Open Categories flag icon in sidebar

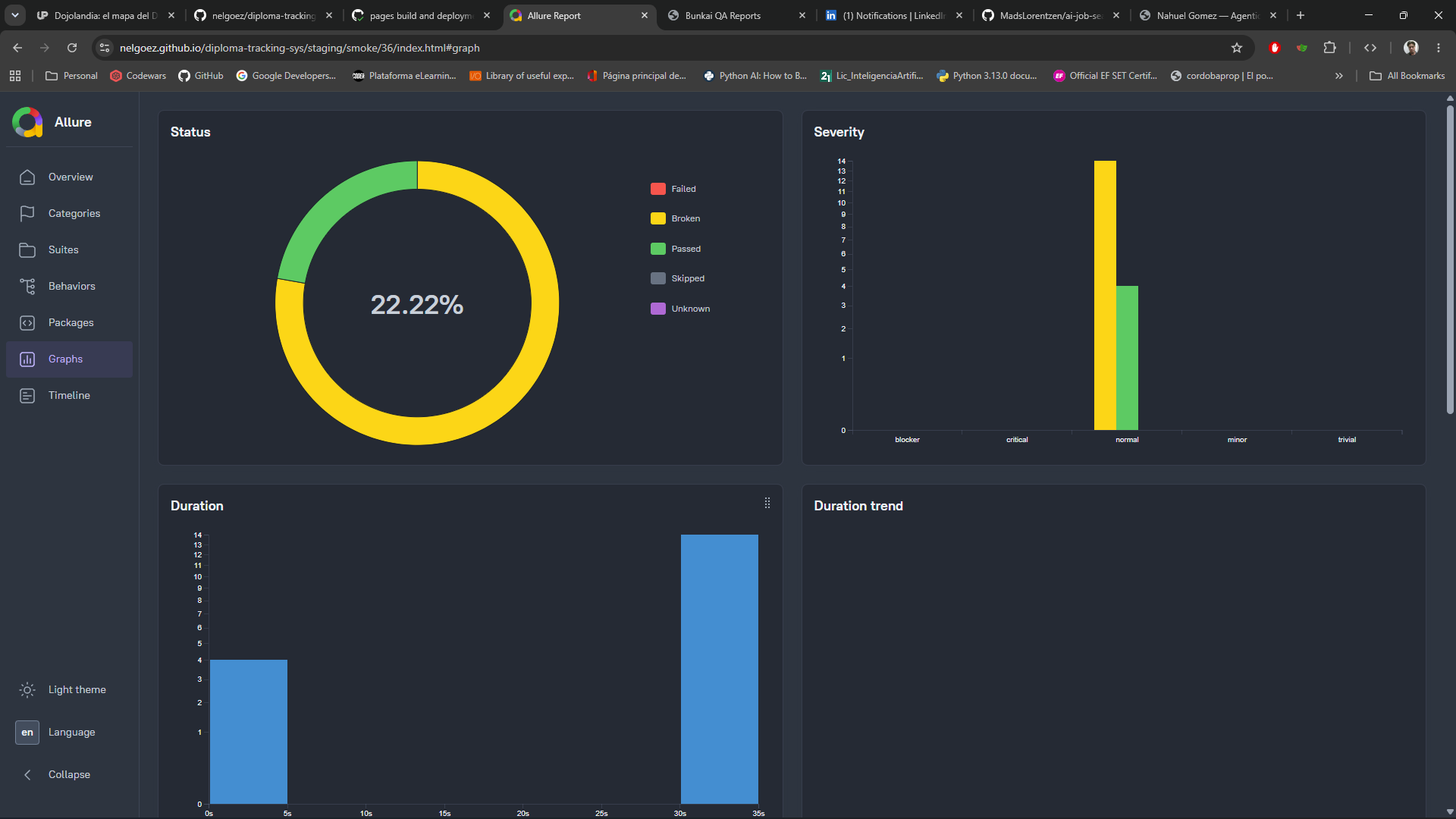[x=27, y=213]
